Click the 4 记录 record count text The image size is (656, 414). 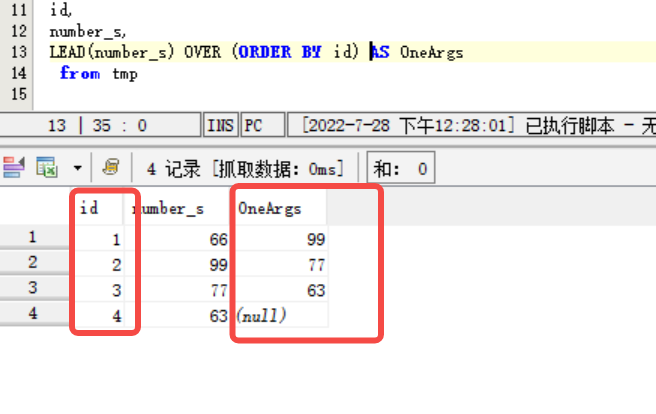point(173,169)
